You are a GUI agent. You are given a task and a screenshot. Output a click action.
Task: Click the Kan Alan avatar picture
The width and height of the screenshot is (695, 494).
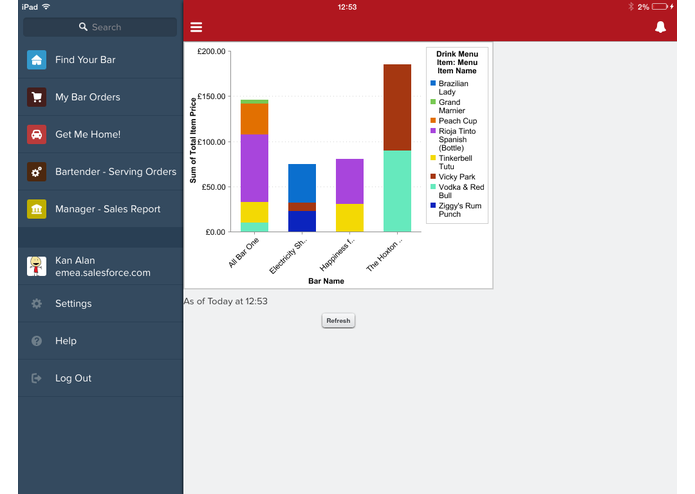(36, 266)
